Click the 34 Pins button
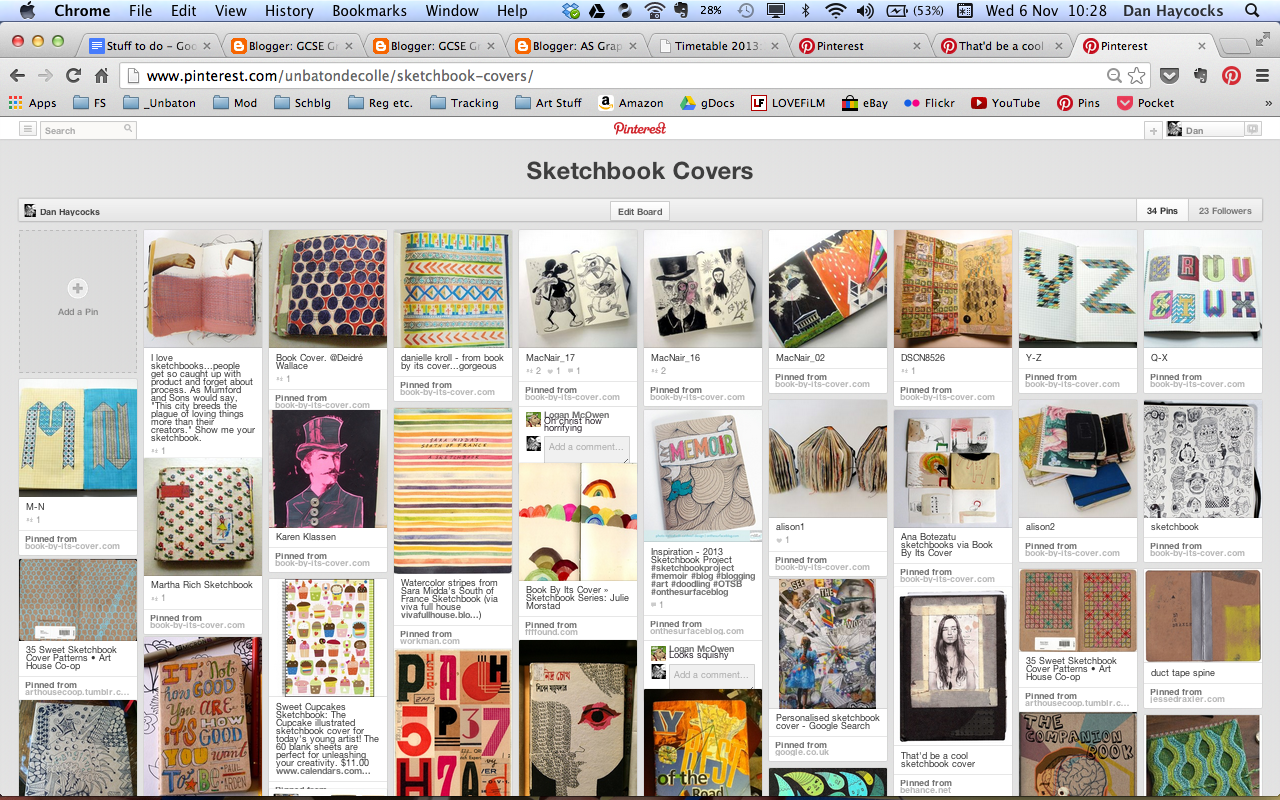 [1162, 211]
